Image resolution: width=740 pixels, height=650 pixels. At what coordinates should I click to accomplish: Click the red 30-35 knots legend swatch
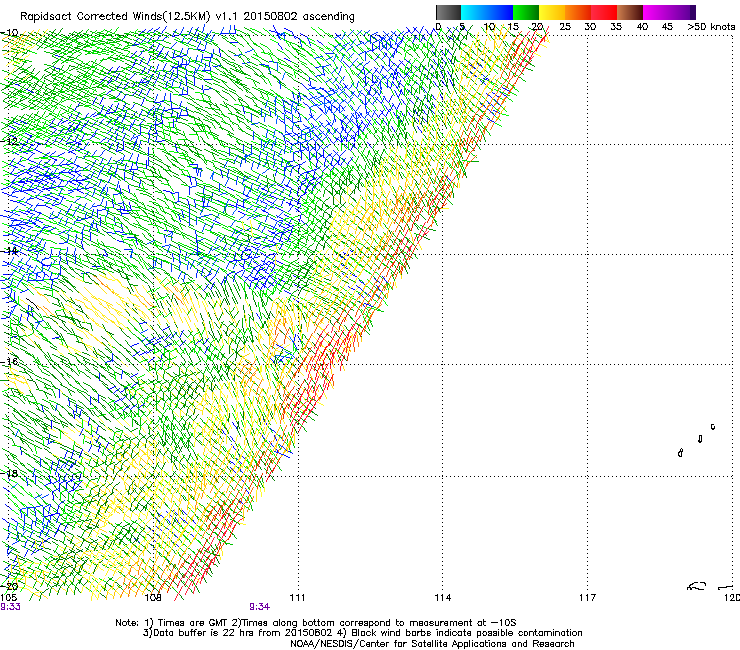click(604, 12)
